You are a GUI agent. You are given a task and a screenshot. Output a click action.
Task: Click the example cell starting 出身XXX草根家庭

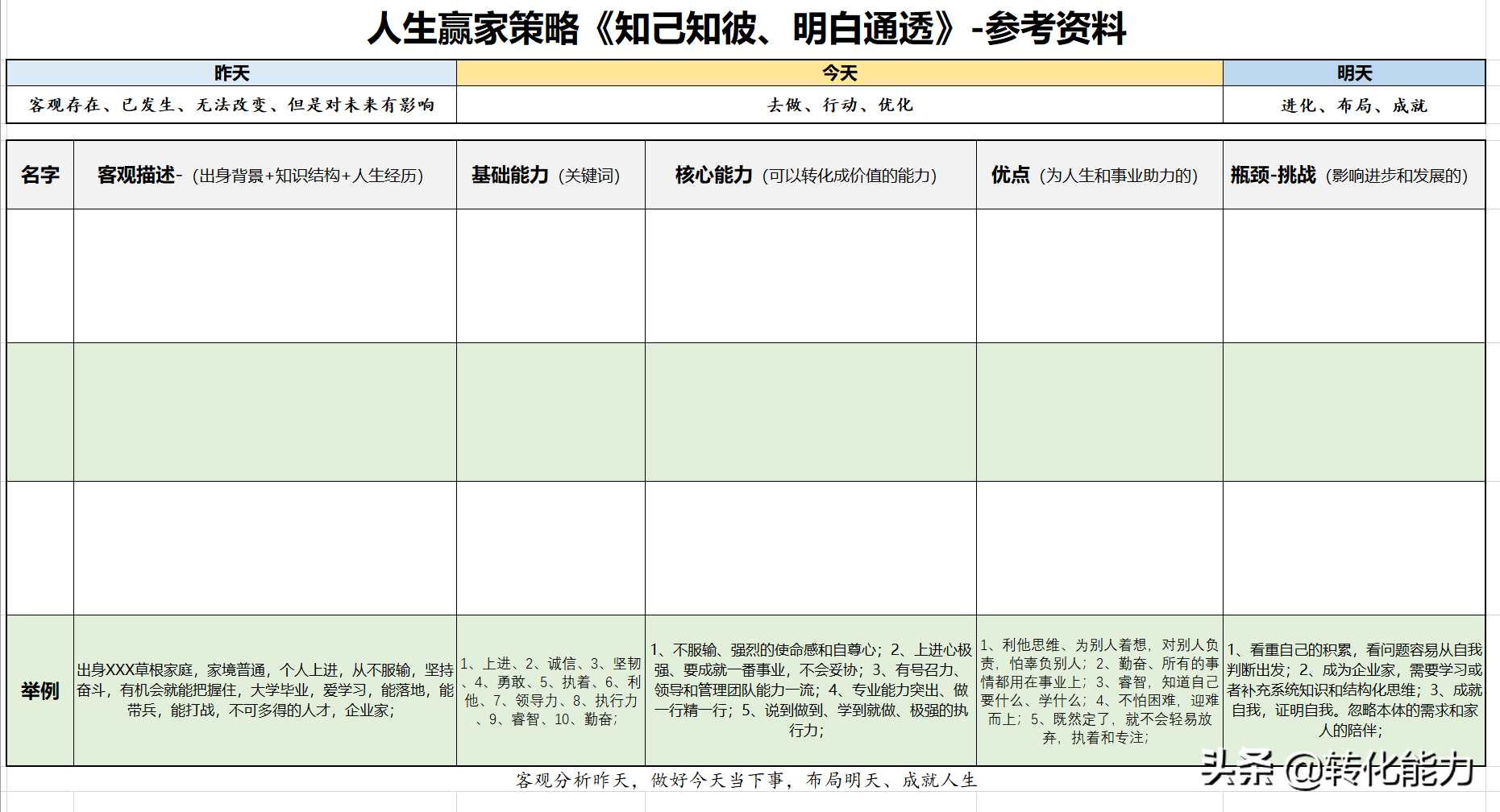[265, 690]
